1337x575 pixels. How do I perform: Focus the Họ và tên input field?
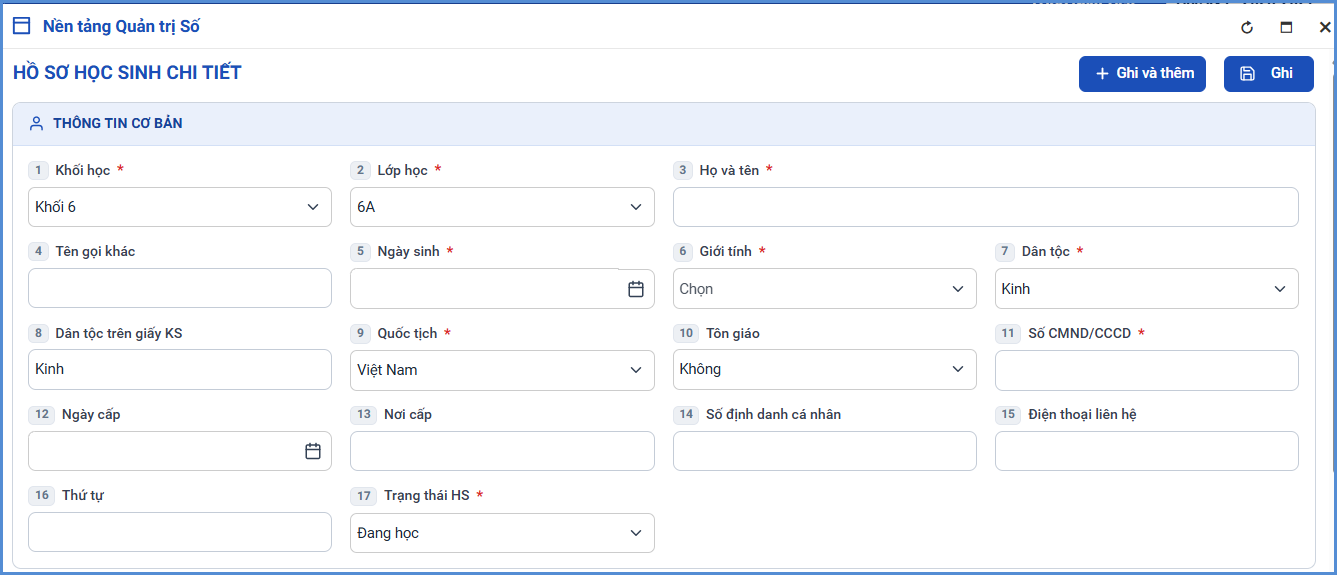986,207
